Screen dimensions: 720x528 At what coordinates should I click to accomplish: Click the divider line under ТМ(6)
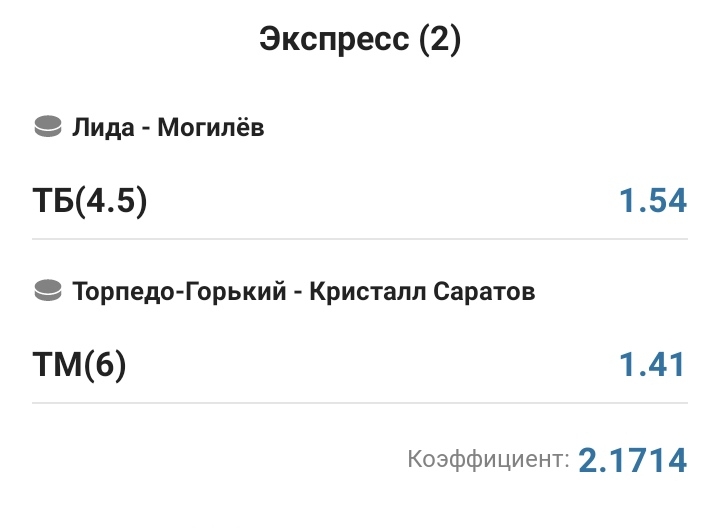(x=360, y=403)
